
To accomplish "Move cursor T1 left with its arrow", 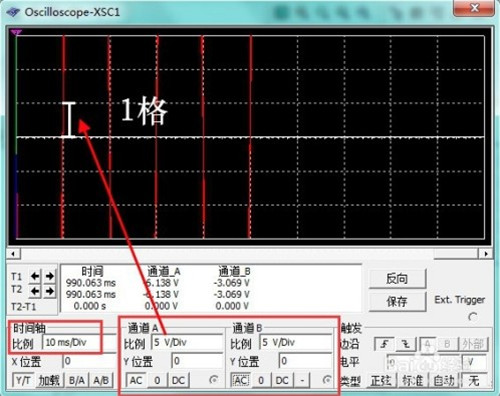I will point(35,276).
